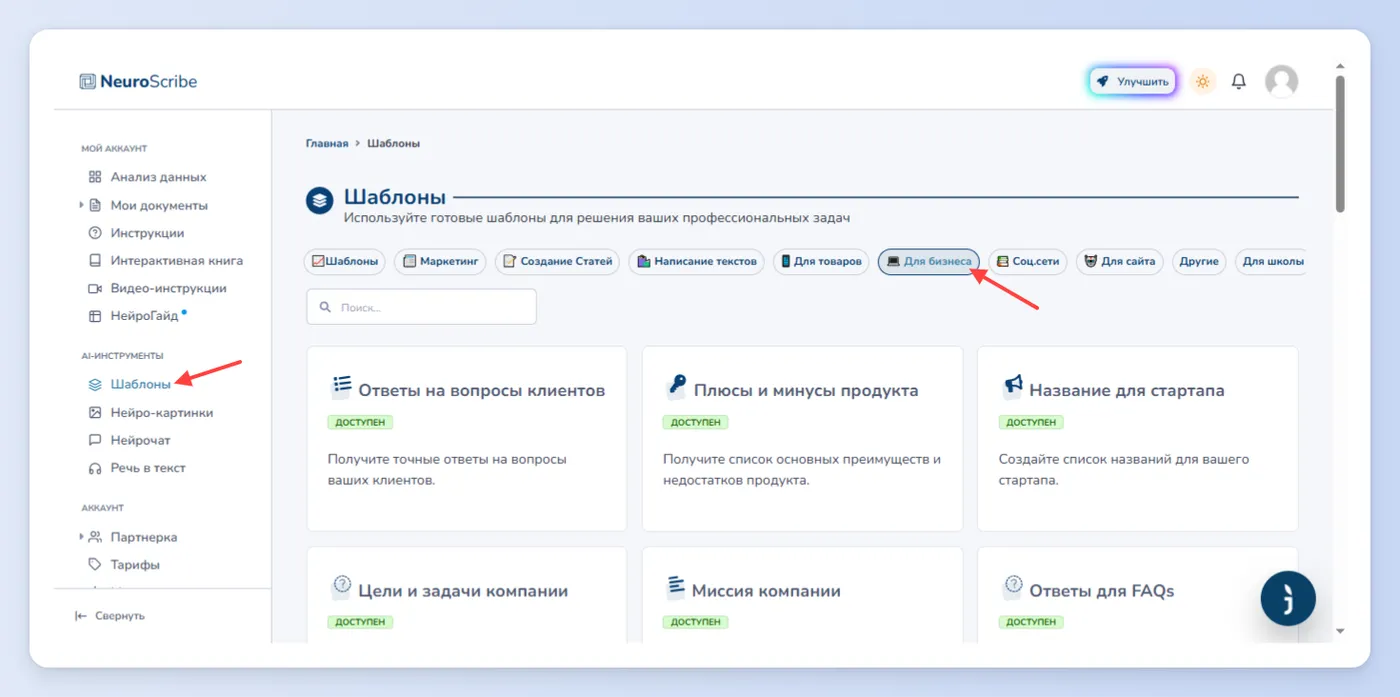
Task: Click the Поиск search input field
Action: 421,307
